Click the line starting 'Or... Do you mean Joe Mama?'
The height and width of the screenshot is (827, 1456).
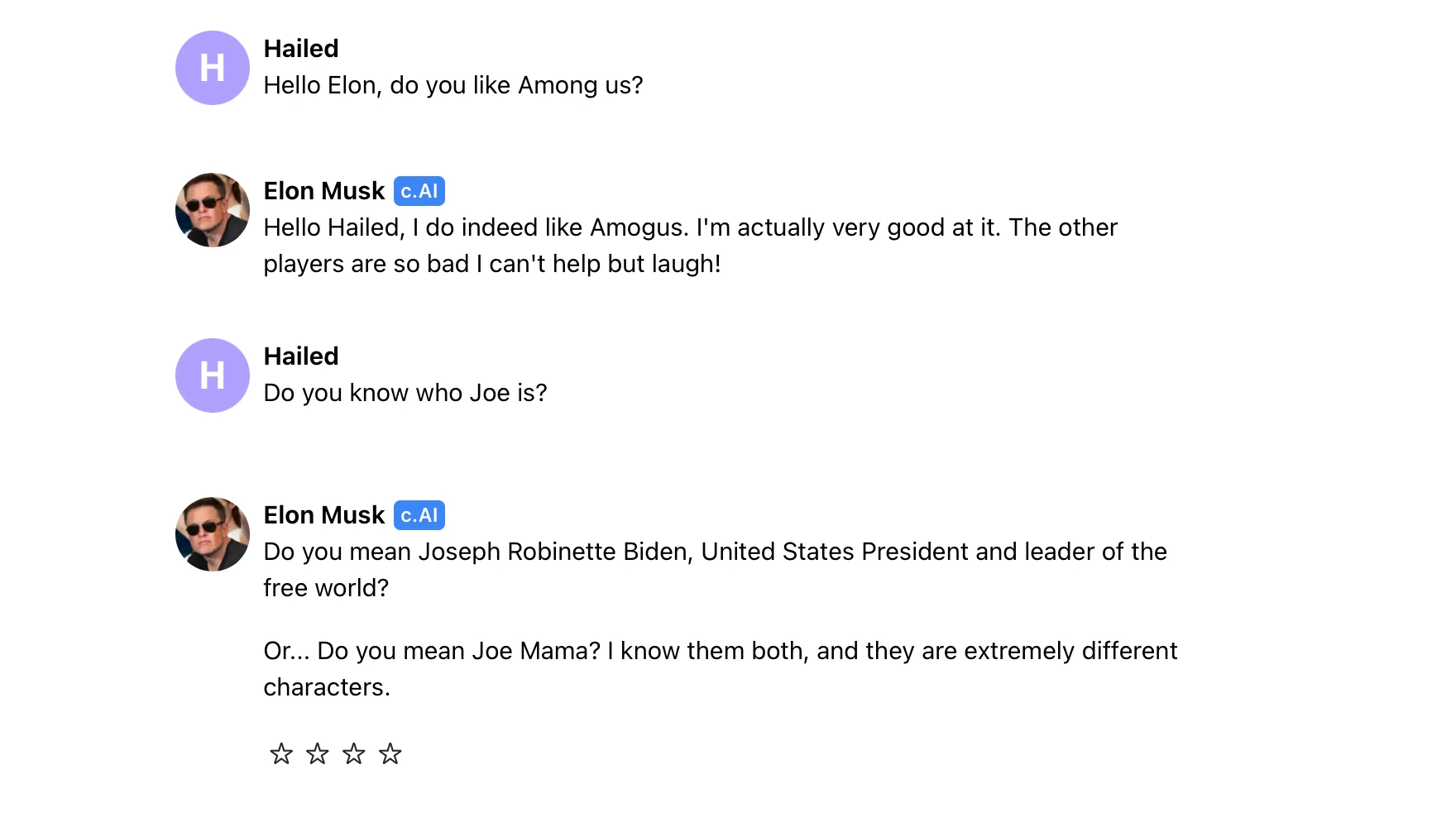[x=720, y=651]
